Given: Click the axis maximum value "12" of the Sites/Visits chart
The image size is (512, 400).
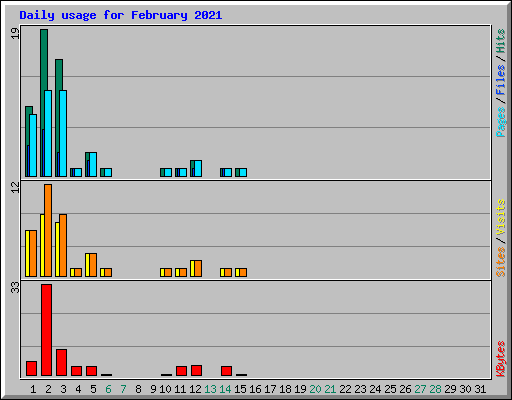Looking at the screenshot, I should tap(15, 187).
